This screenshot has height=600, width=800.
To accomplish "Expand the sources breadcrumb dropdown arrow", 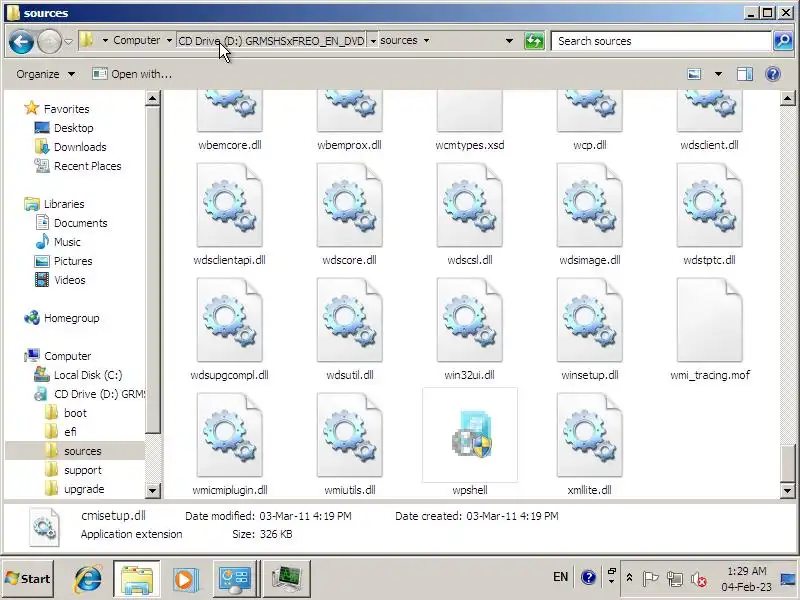I will coord(426,40).
